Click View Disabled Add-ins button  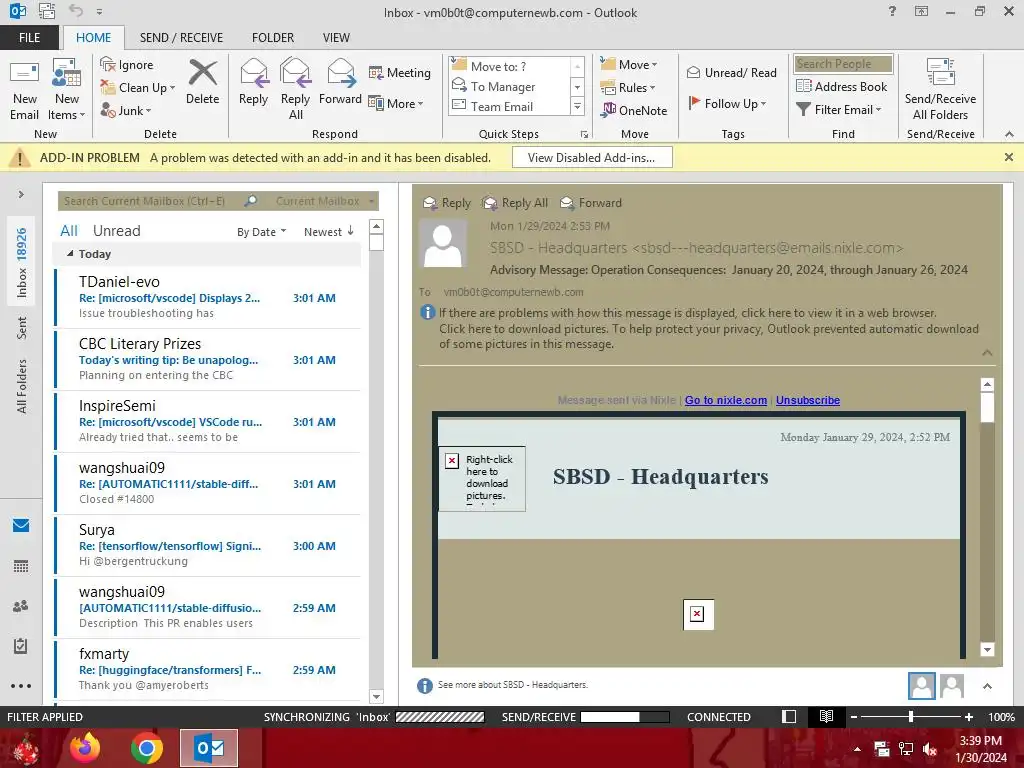(x=592, y=157)
